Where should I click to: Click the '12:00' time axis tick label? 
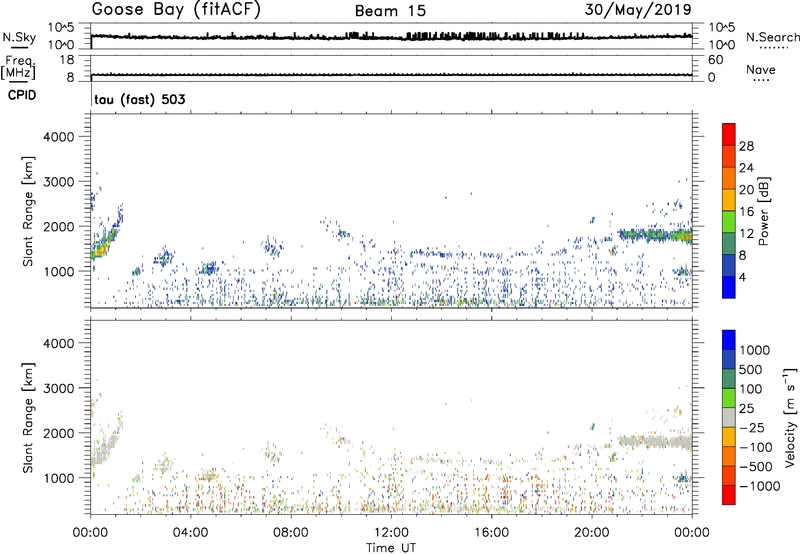(x=391, y=533)
